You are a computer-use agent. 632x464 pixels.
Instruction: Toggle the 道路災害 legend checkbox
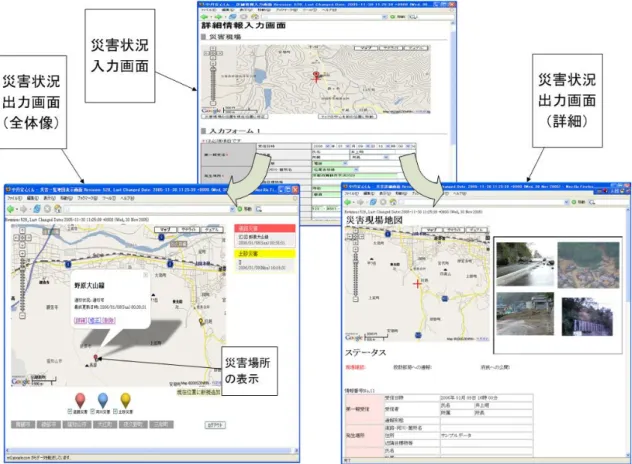tap(70, 411)
